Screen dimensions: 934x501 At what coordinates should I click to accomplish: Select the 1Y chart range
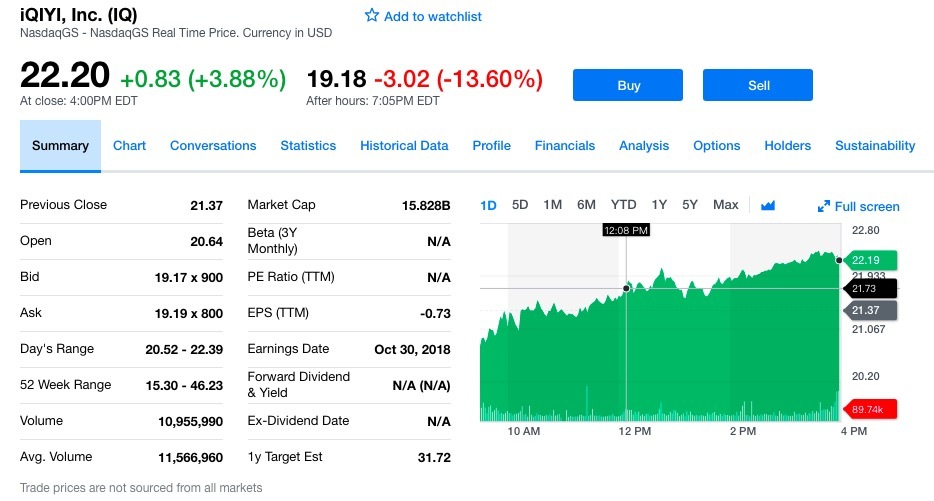pyautogui.click(x=659, y=205)
